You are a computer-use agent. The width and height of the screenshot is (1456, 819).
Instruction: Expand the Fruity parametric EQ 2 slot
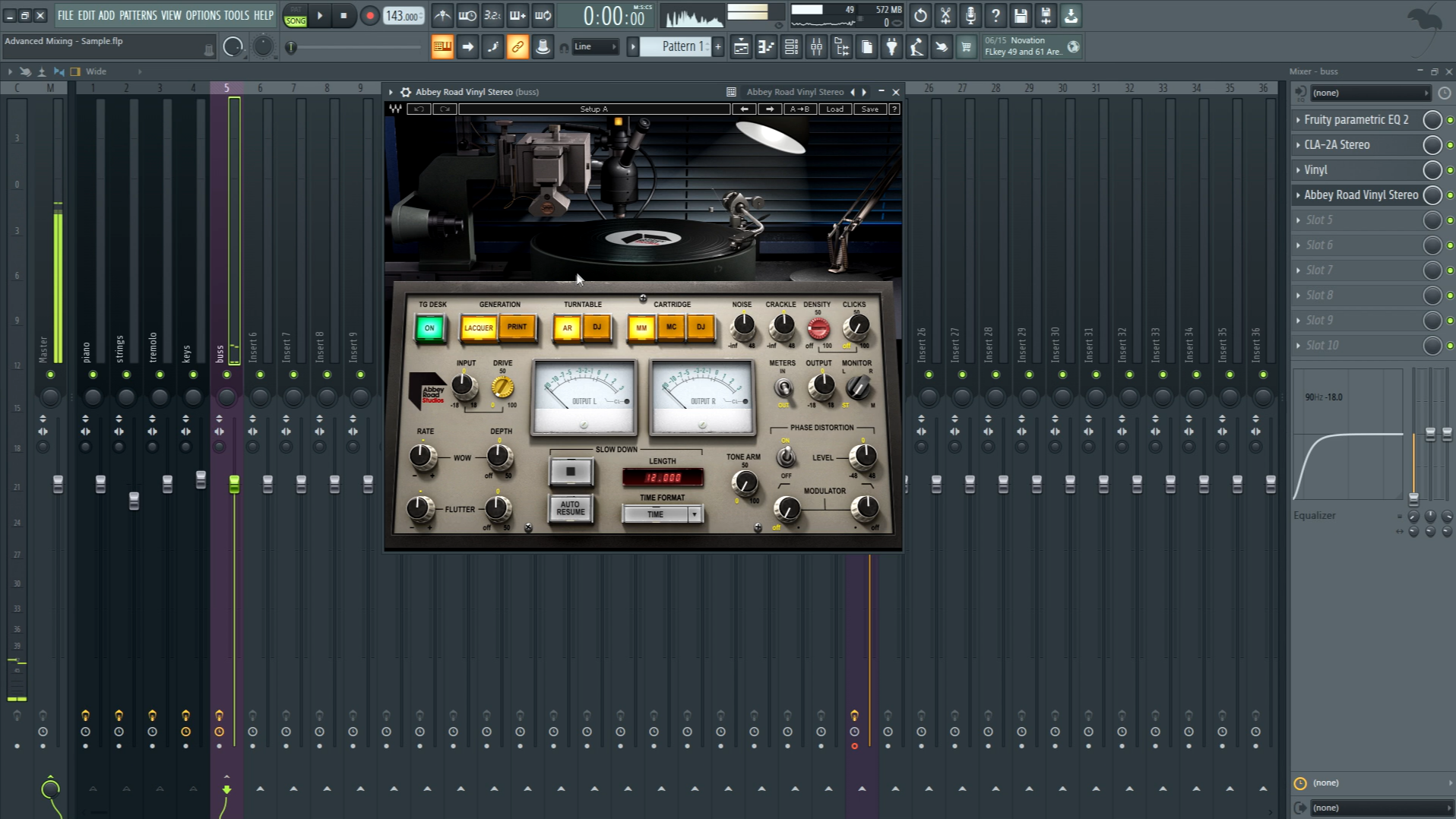point(1298,120)
